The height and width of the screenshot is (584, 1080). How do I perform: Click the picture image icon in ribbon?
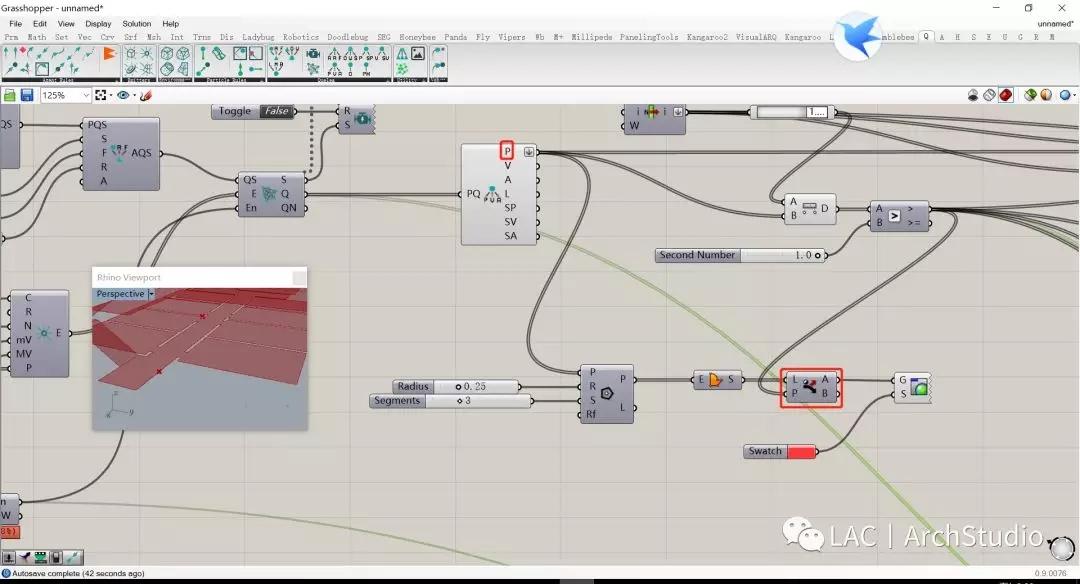tap(417, 53)
